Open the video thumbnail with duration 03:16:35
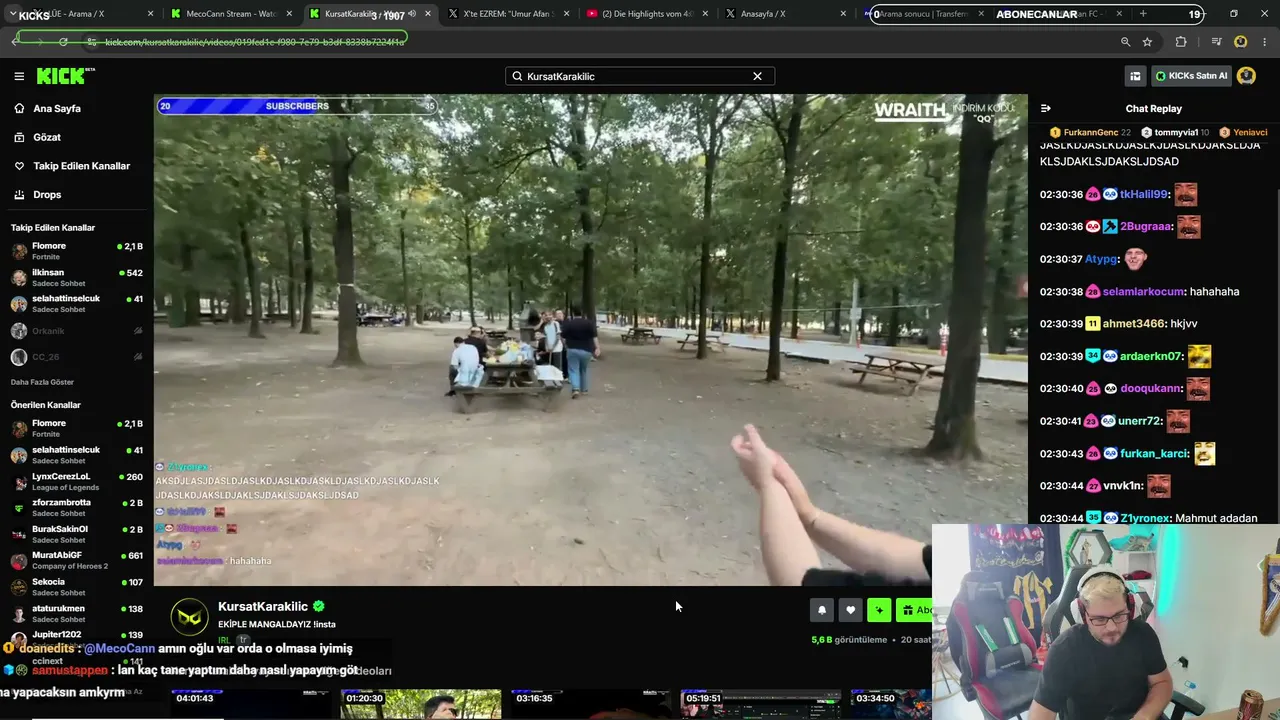 coord(590,704)
